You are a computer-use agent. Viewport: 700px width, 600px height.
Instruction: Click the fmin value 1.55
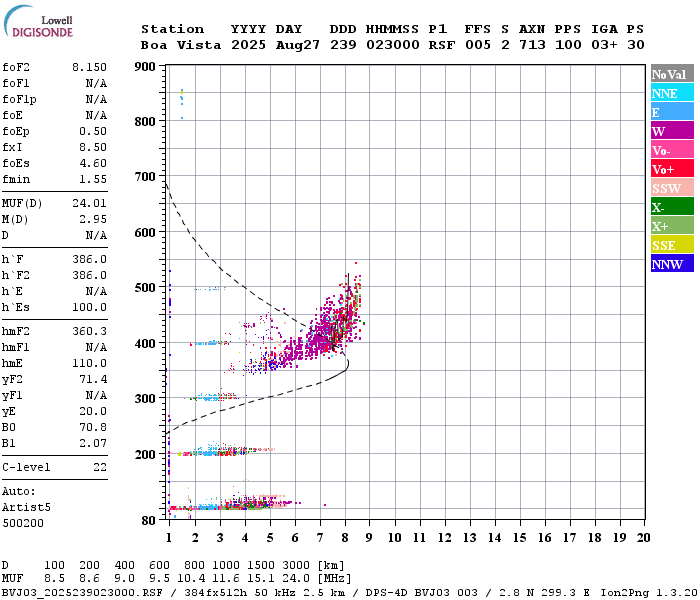[93, 179]
